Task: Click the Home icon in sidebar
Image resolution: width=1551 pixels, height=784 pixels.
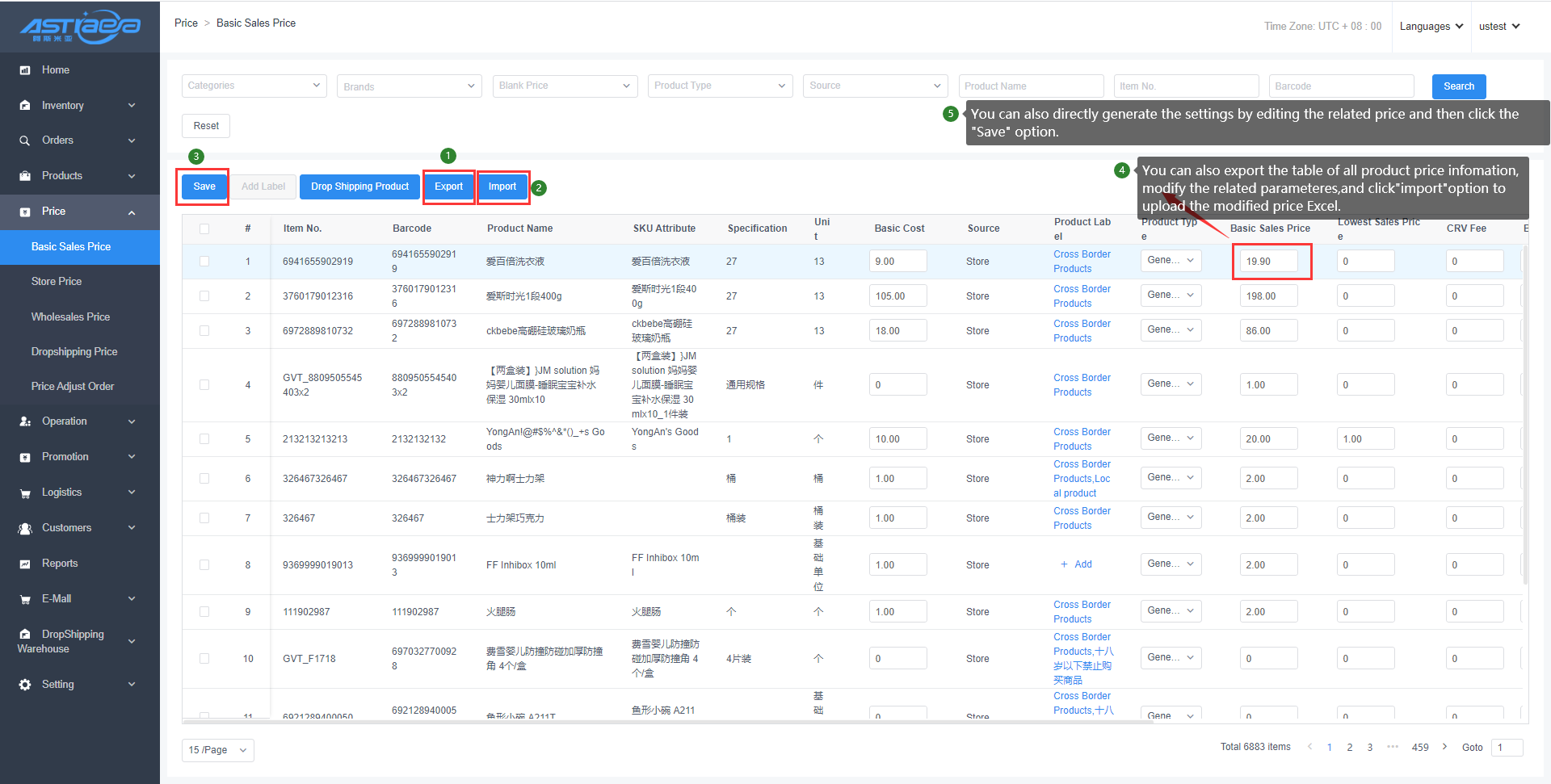Action: (25, 70)
